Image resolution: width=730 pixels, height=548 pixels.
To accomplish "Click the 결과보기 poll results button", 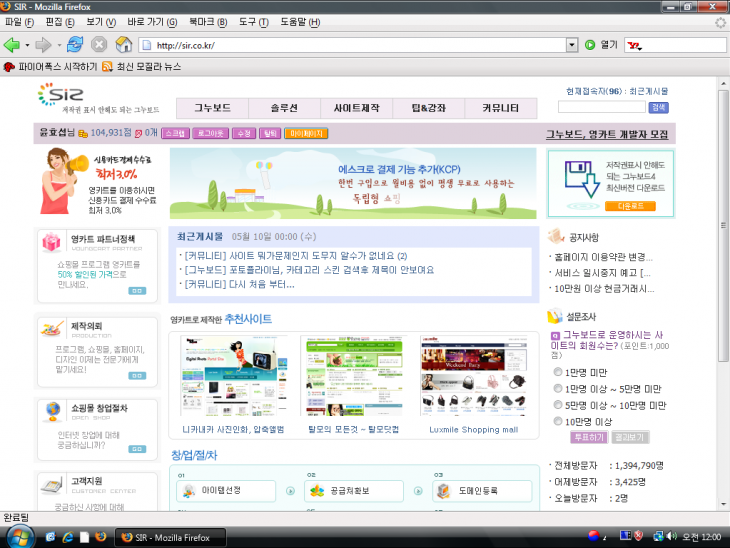I will tap(629, 437).
